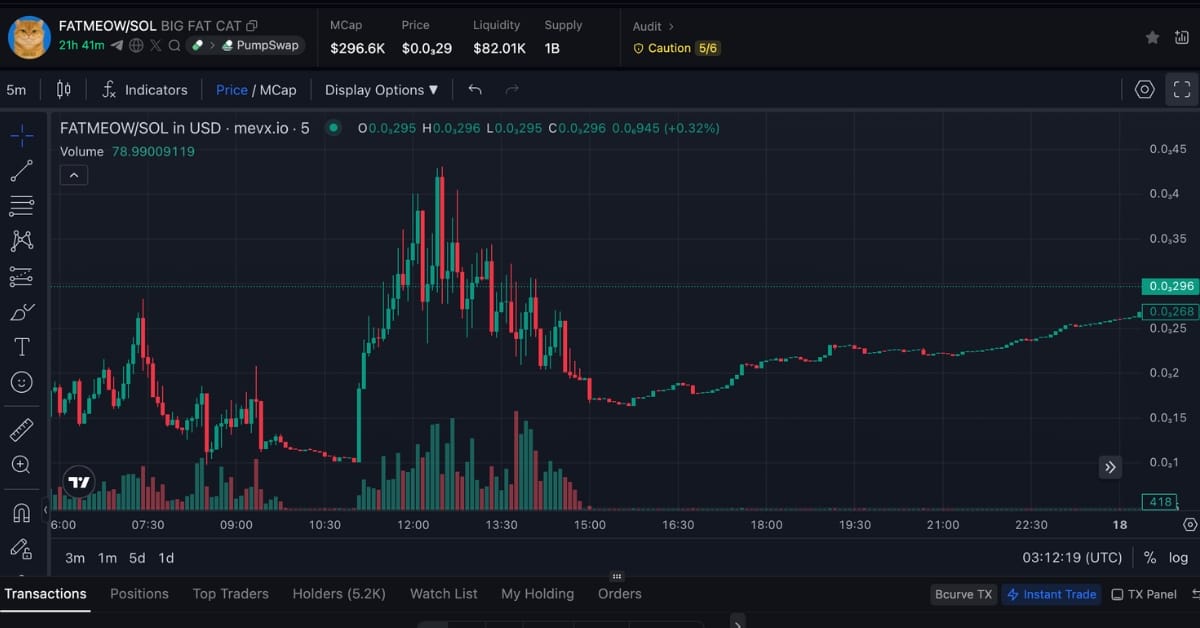Click the FATMEOW/SOL in USD chart title

pyautogui.click(x=185, y=128)
